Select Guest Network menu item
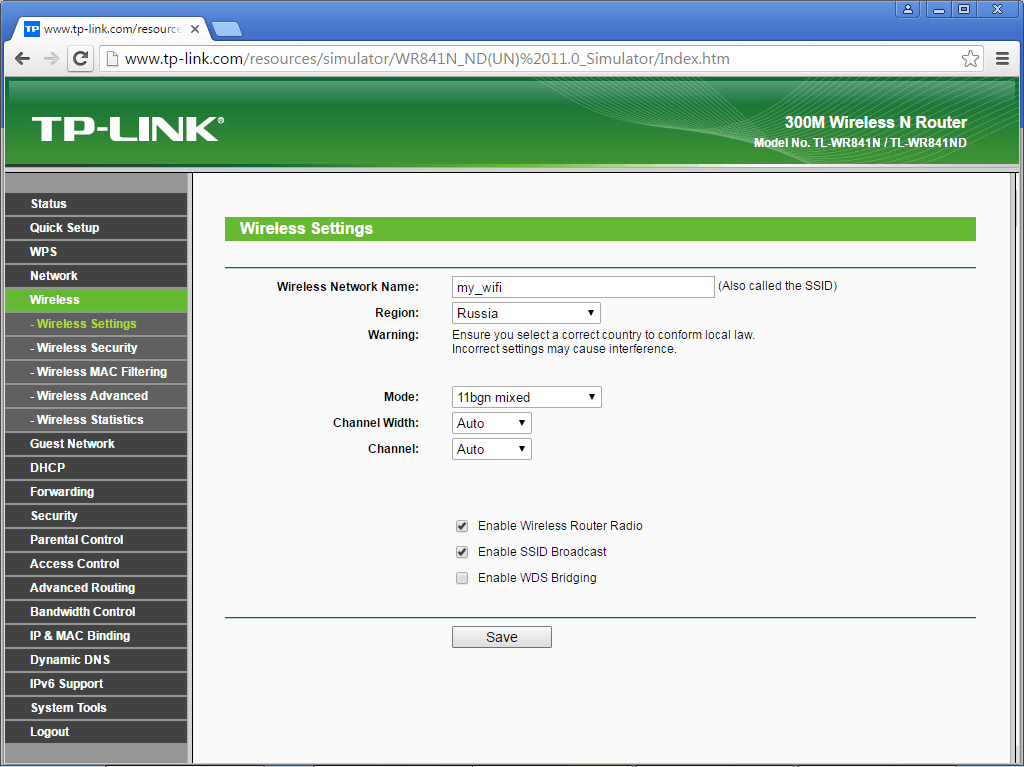Screen dimensions: 1024x767 [72, 444]
